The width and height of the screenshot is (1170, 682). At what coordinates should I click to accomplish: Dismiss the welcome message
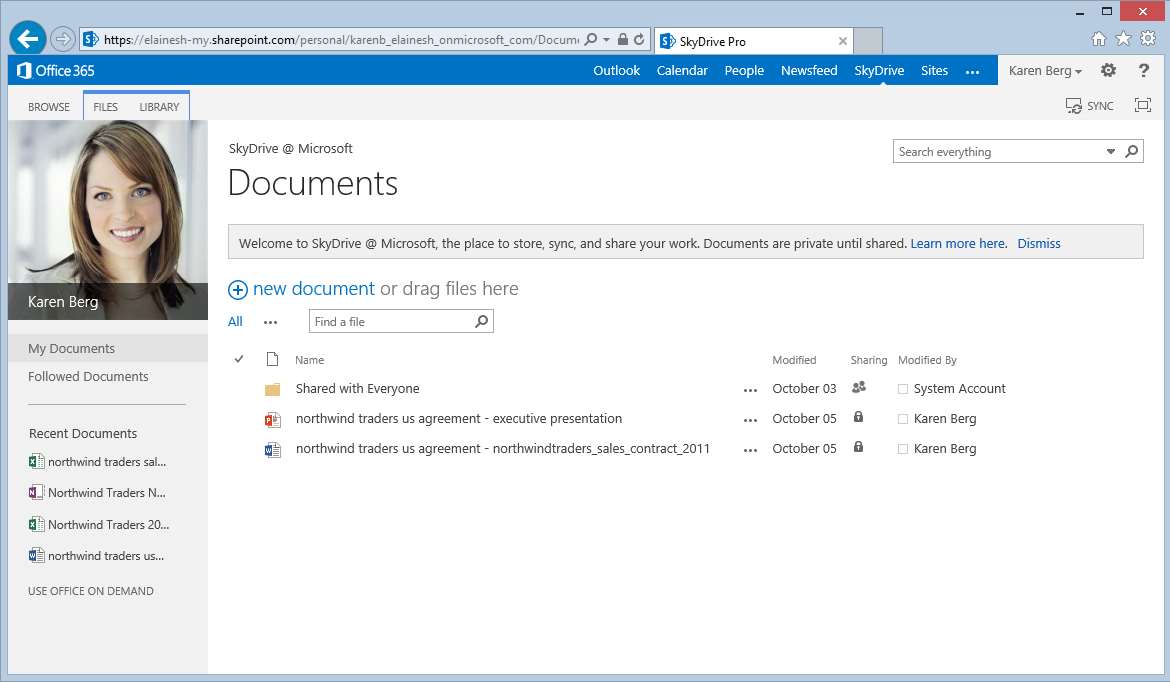(1039, 243)
